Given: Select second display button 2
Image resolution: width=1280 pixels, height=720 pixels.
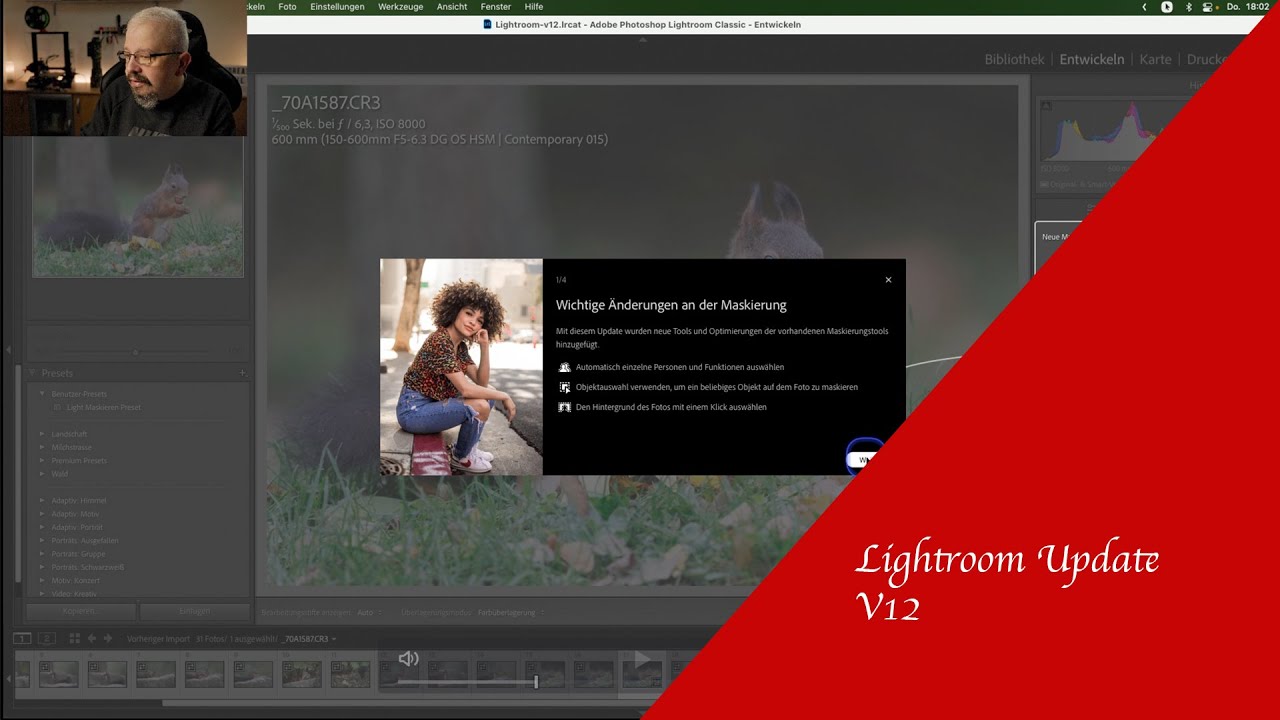Looking at the screenshot, I should [46, 638].
